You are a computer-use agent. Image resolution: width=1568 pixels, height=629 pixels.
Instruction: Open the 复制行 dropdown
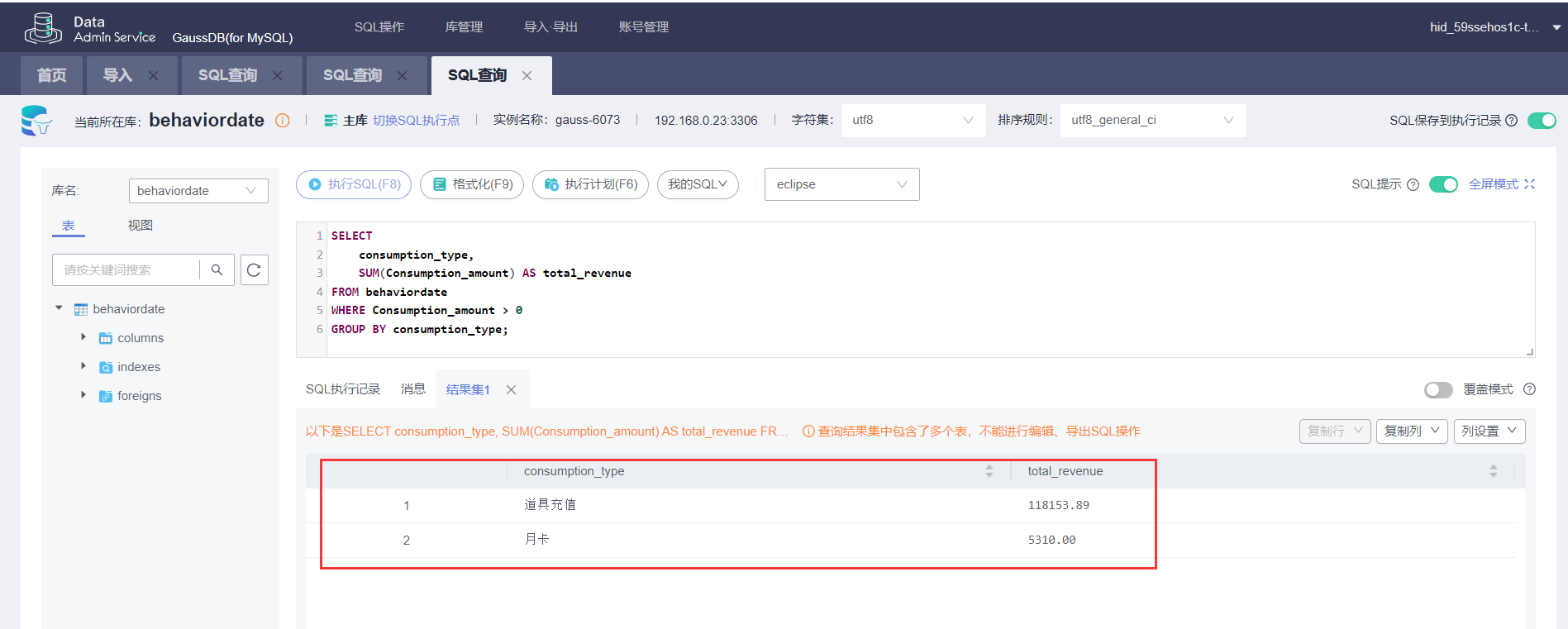pyautogui.click(x=1335, y=431)
